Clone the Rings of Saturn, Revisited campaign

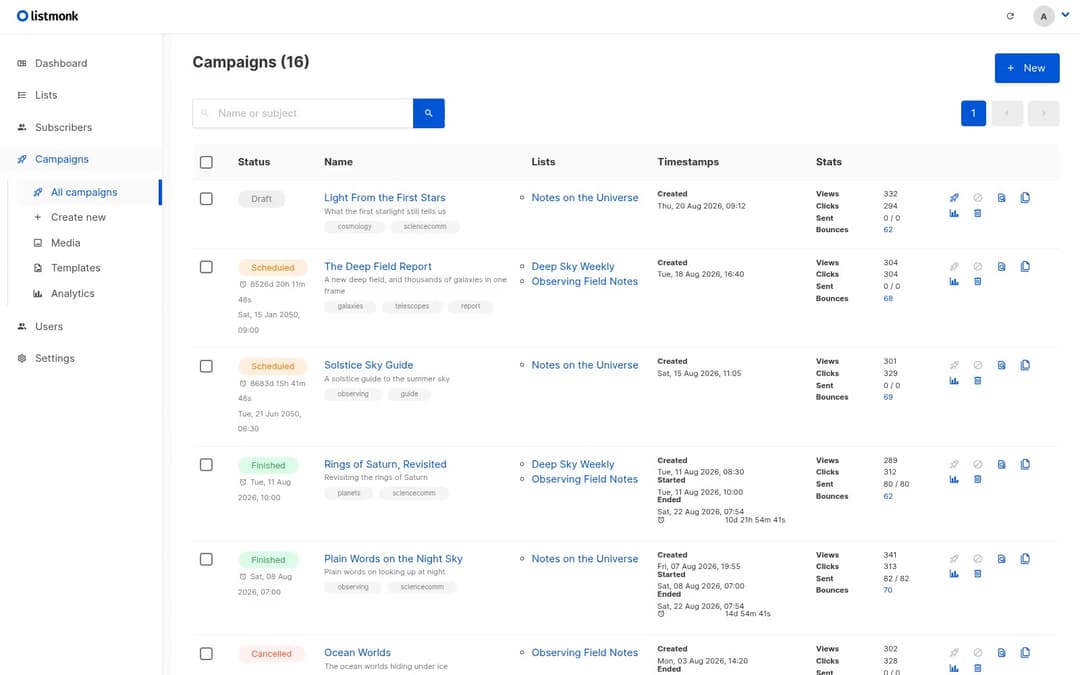[1025, 464]
